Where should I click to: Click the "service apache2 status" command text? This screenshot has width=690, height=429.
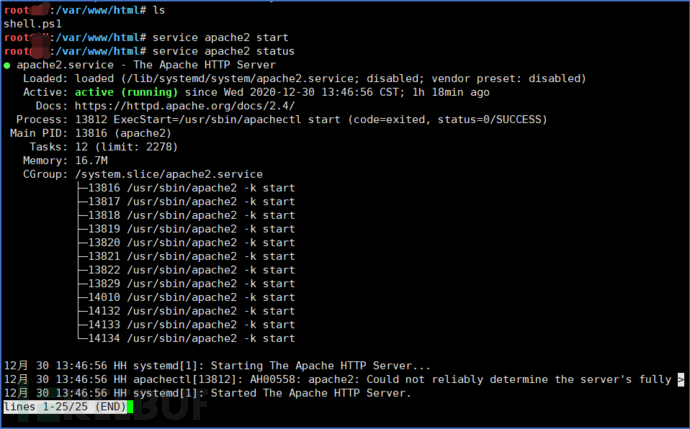tap(224, 51)
